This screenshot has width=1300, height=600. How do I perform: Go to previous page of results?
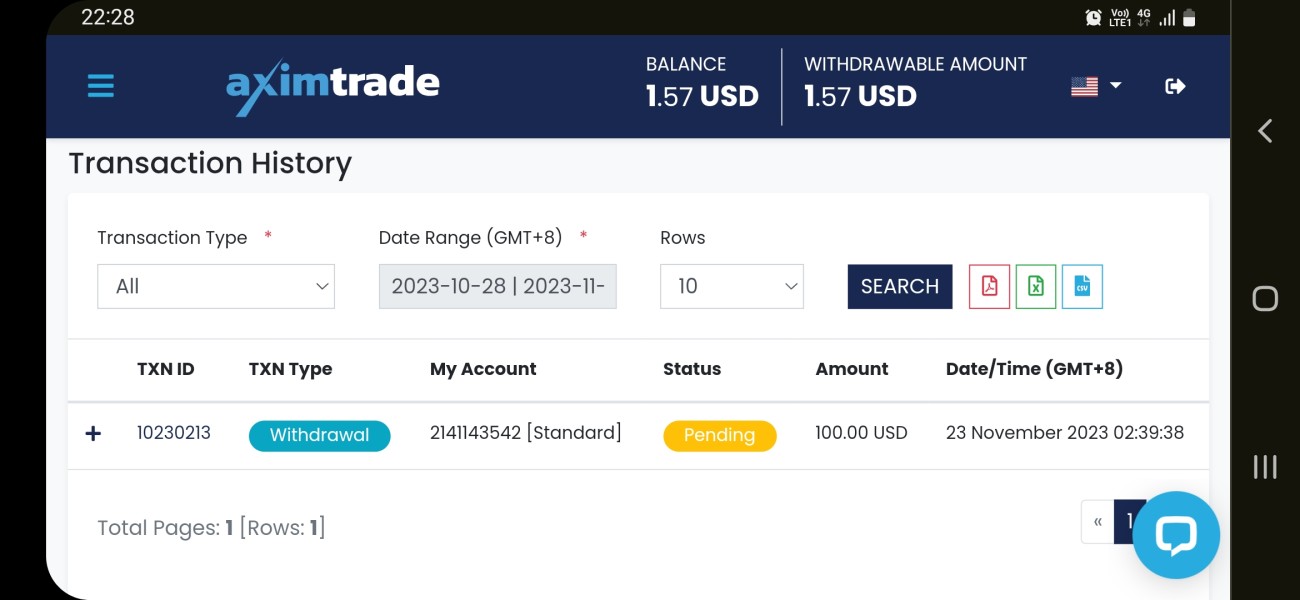(1098, 522)
